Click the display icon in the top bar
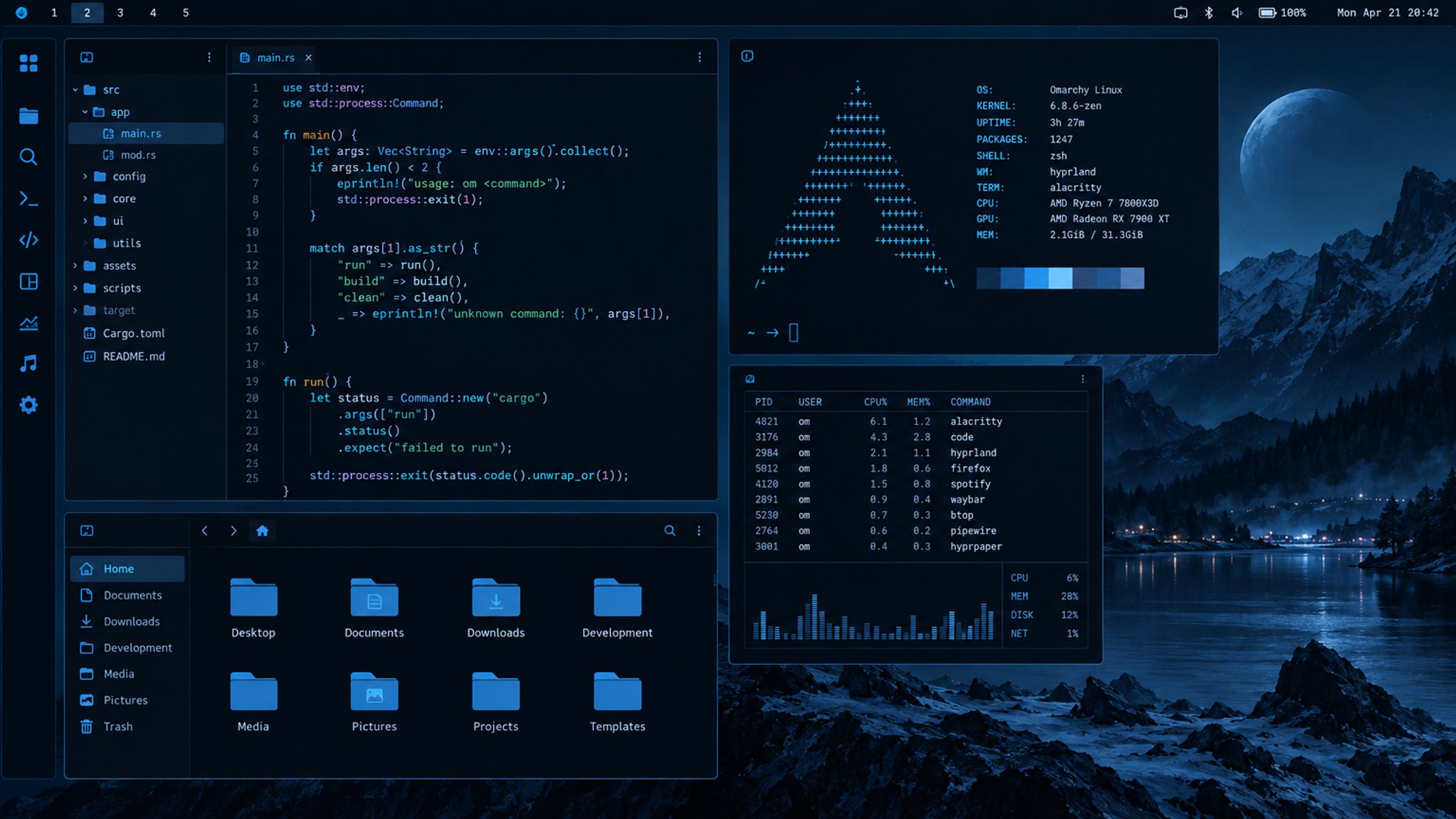1456x819 pixels. pos(1181,13)
